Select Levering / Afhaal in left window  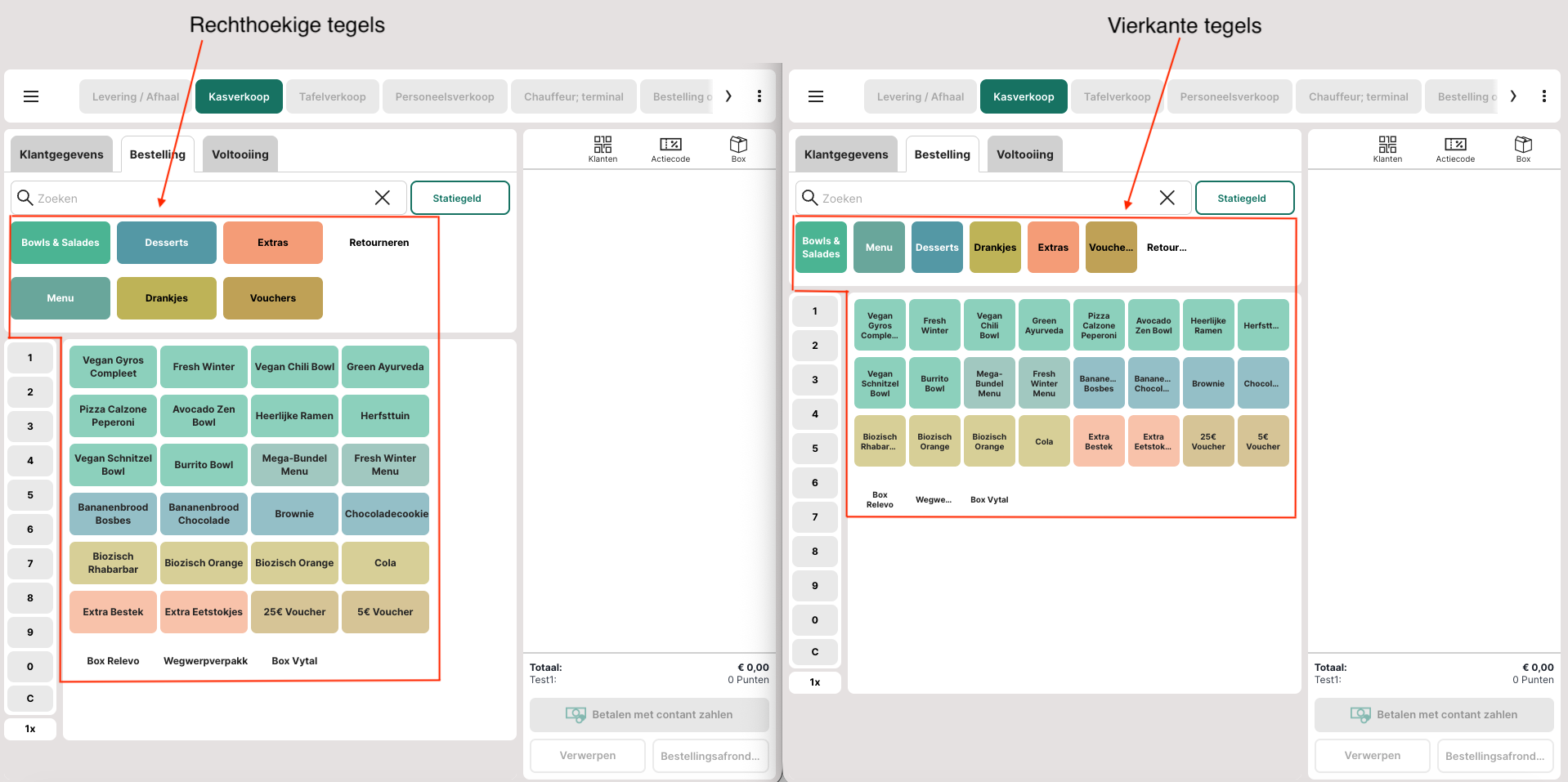135,96
